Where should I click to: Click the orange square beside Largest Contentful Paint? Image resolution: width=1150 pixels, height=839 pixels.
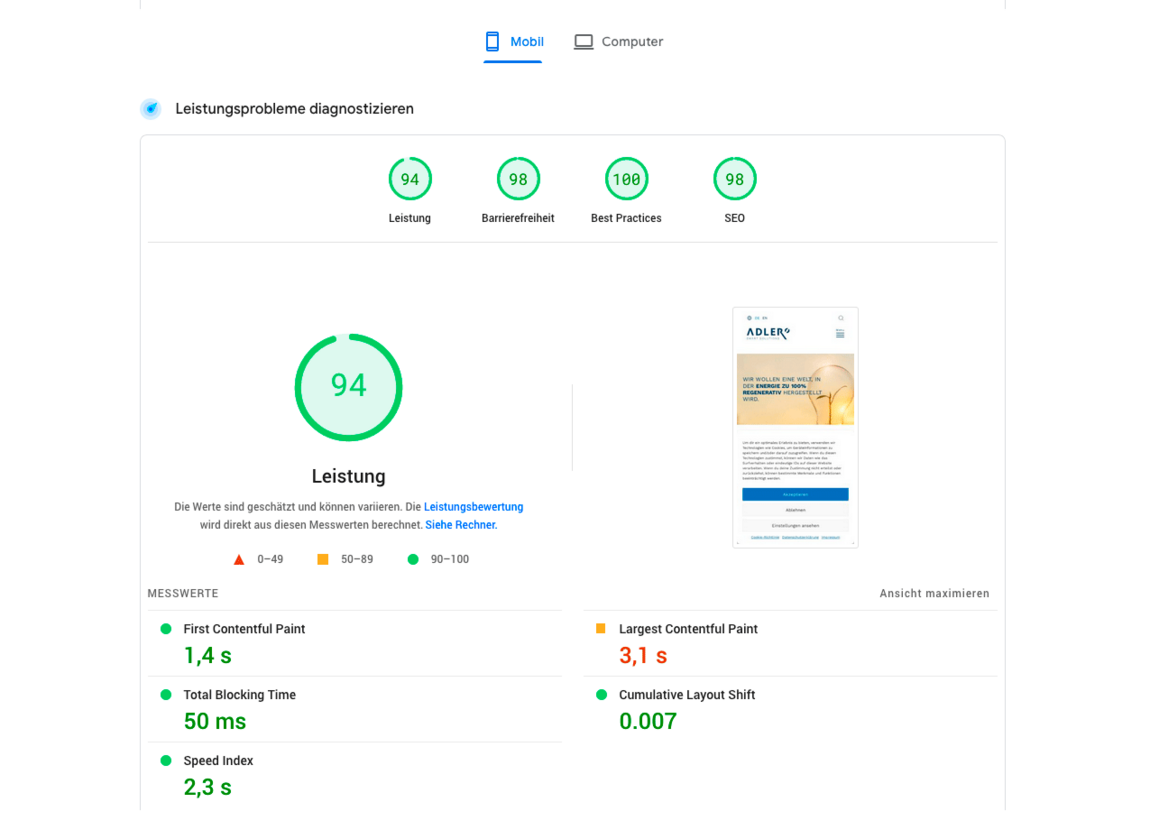pos(601,629)
